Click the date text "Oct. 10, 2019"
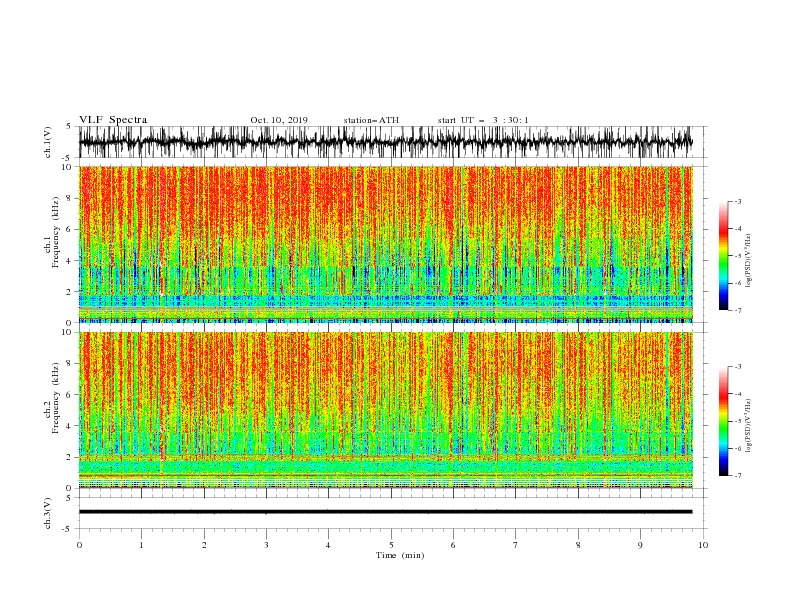The height and width of the screenshot is (612, 792). pos(279,120)
